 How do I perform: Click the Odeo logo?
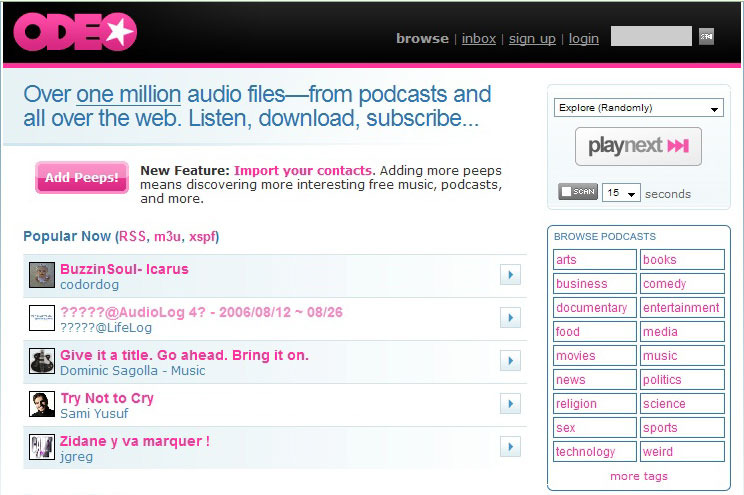point(75,32)
